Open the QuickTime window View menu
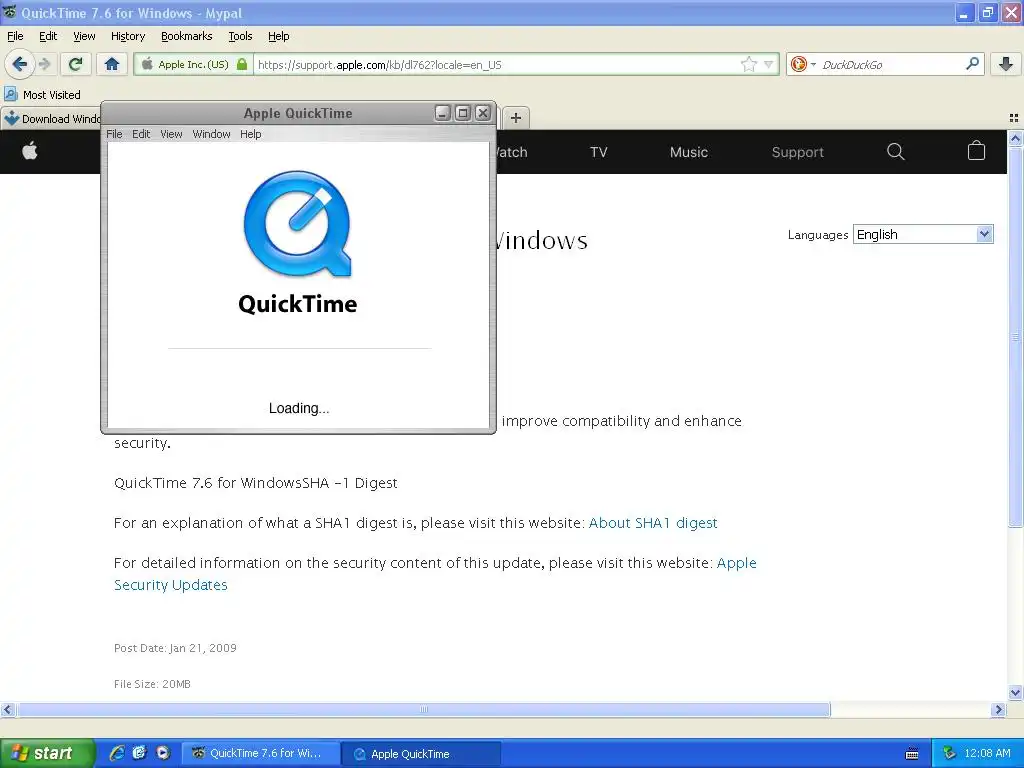1024x768 pixels. [x=171, y=134]
